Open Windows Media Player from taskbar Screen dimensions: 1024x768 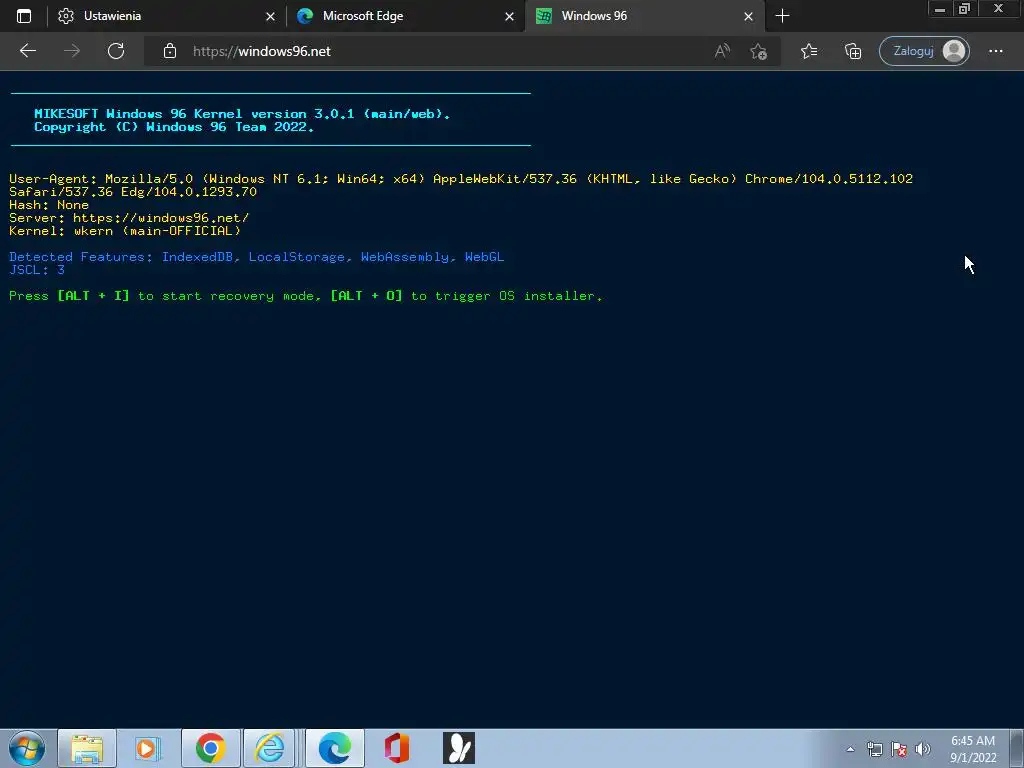[x=148, y=748]
